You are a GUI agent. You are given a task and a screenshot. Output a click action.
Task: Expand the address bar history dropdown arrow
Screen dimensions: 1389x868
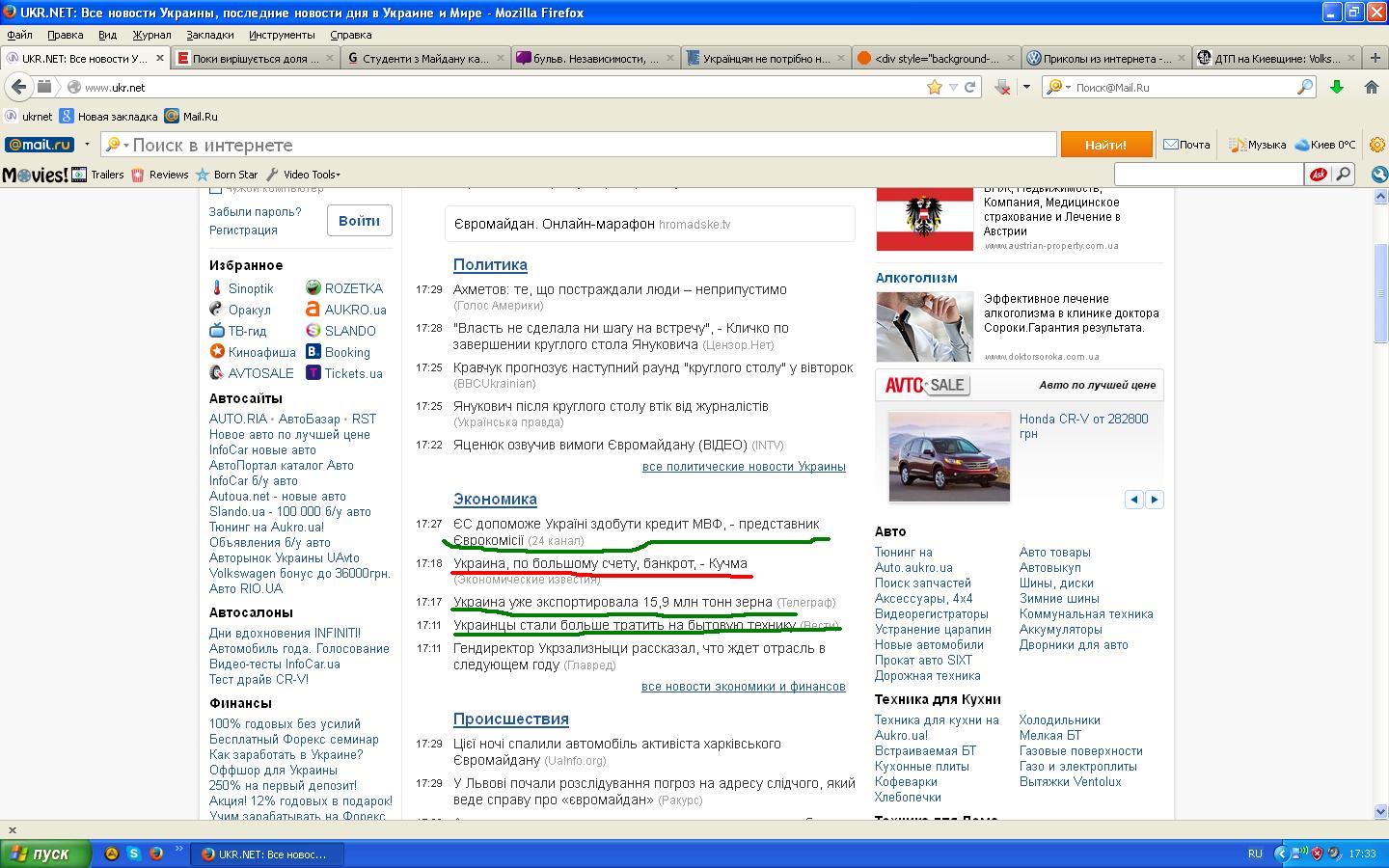tap(953, 87)
